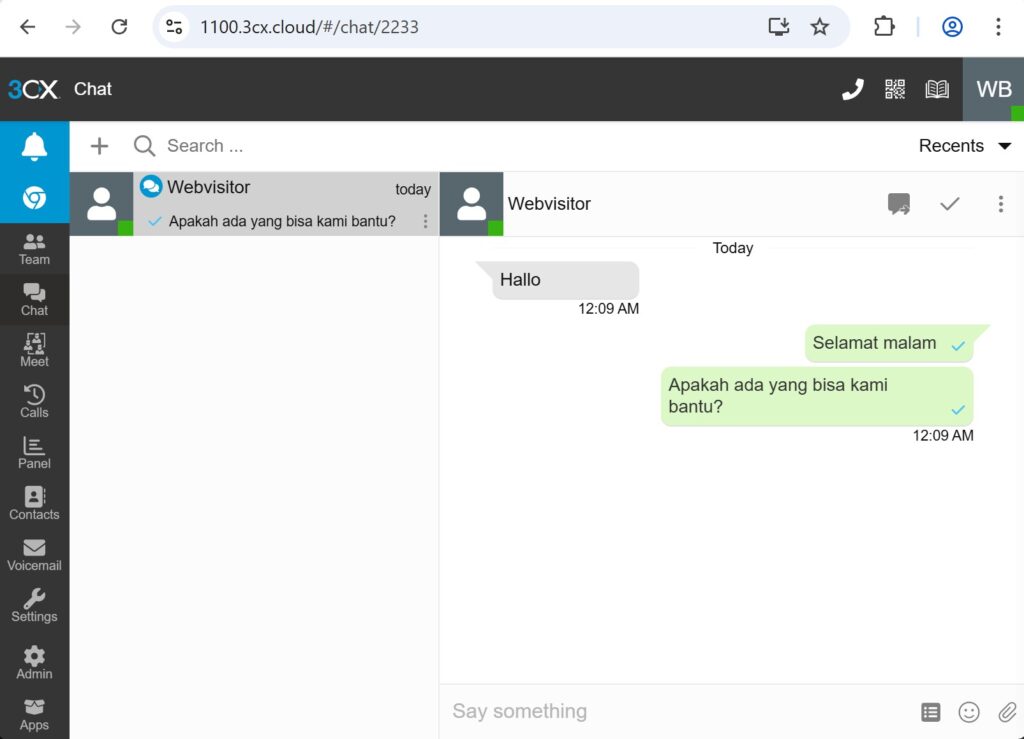Screen dimensions: 1024x739
Task: Go to the Panel section
Action: (34, 452)
